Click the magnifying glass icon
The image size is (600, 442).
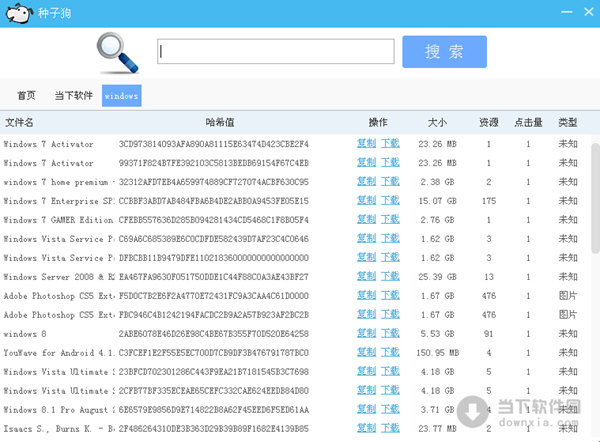click(117, 53)
